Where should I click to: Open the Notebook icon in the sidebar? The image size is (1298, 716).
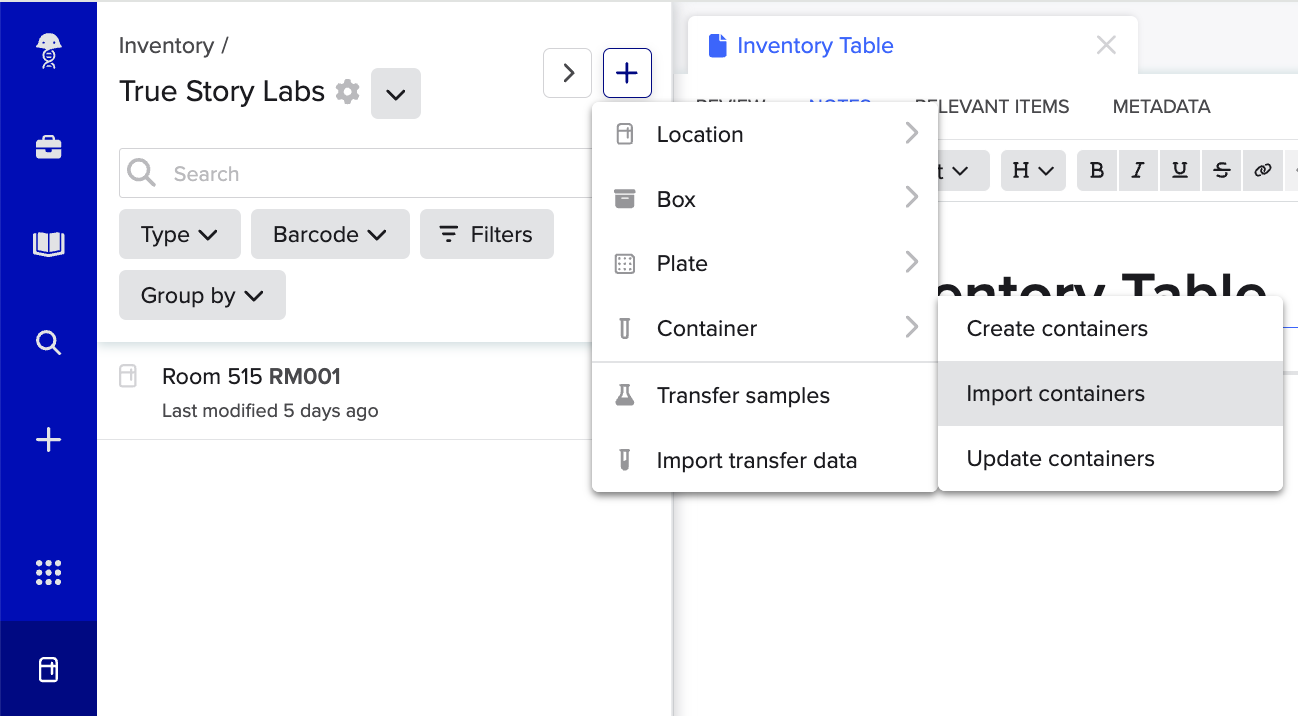click(x=48, y=243)
